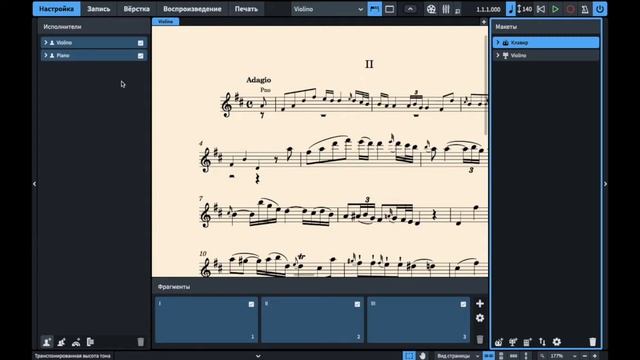Collapse the left panel with the arrow
Image resolution: width=640 pixels, height=360 pixels.
pyautogui.click(x=35, y=184)
